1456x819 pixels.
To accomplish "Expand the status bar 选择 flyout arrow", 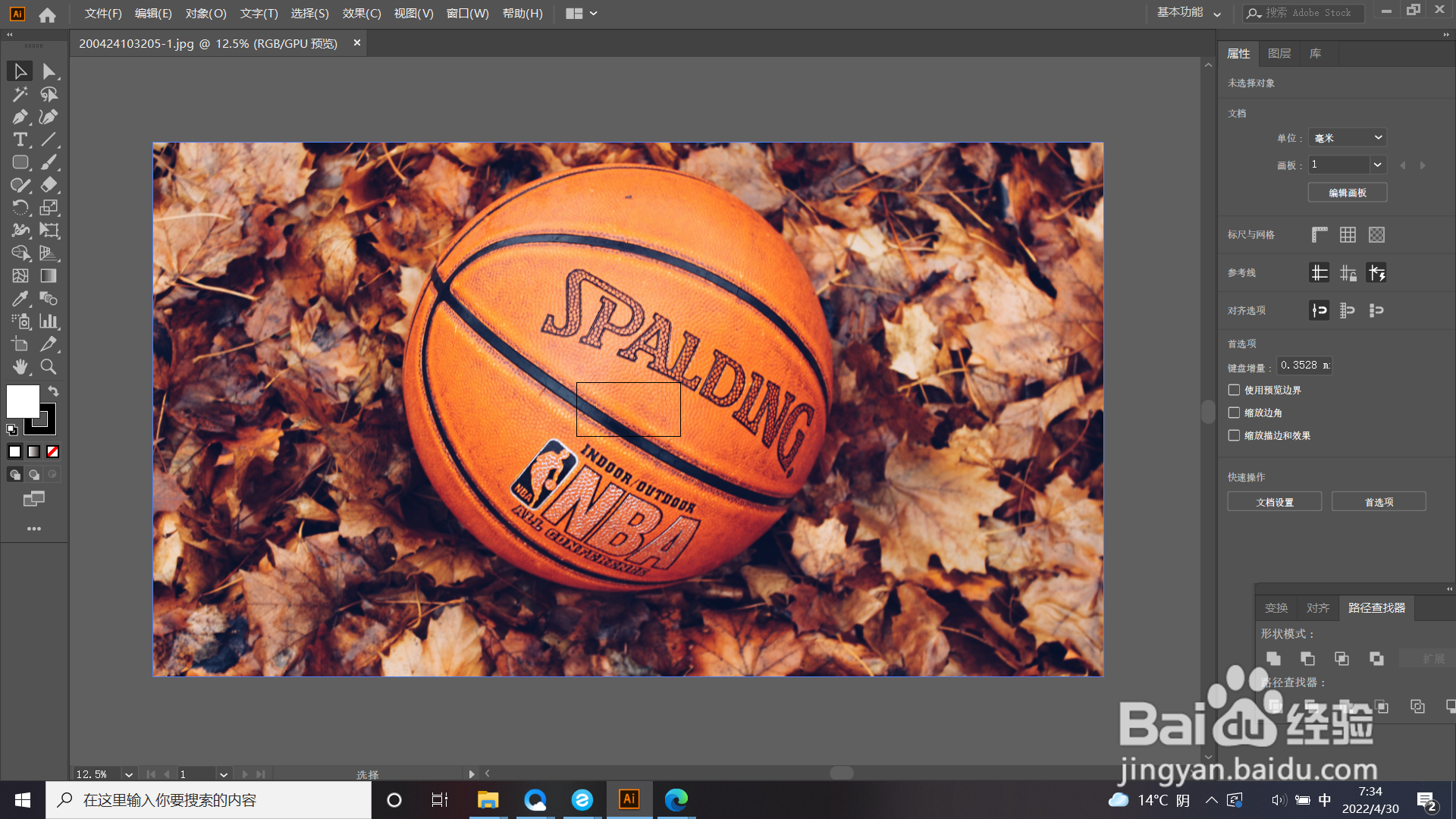I will click(x=472, y=774).
